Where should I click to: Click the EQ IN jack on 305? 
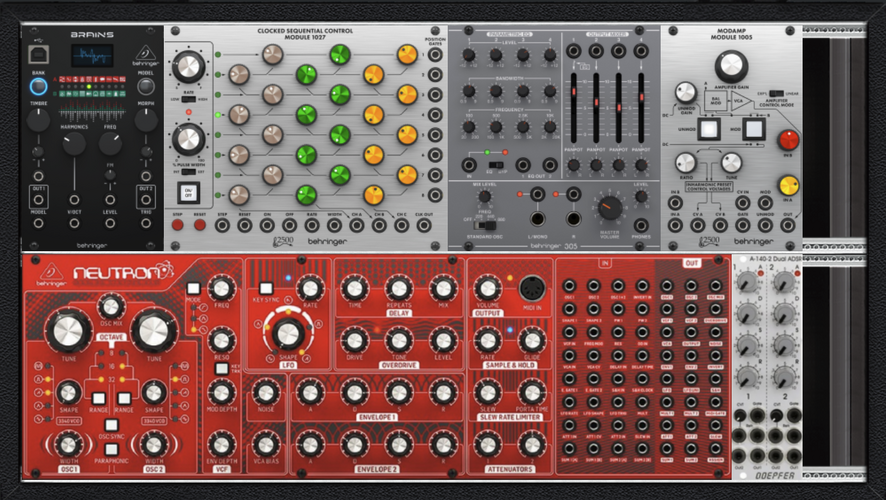[468, 165]
